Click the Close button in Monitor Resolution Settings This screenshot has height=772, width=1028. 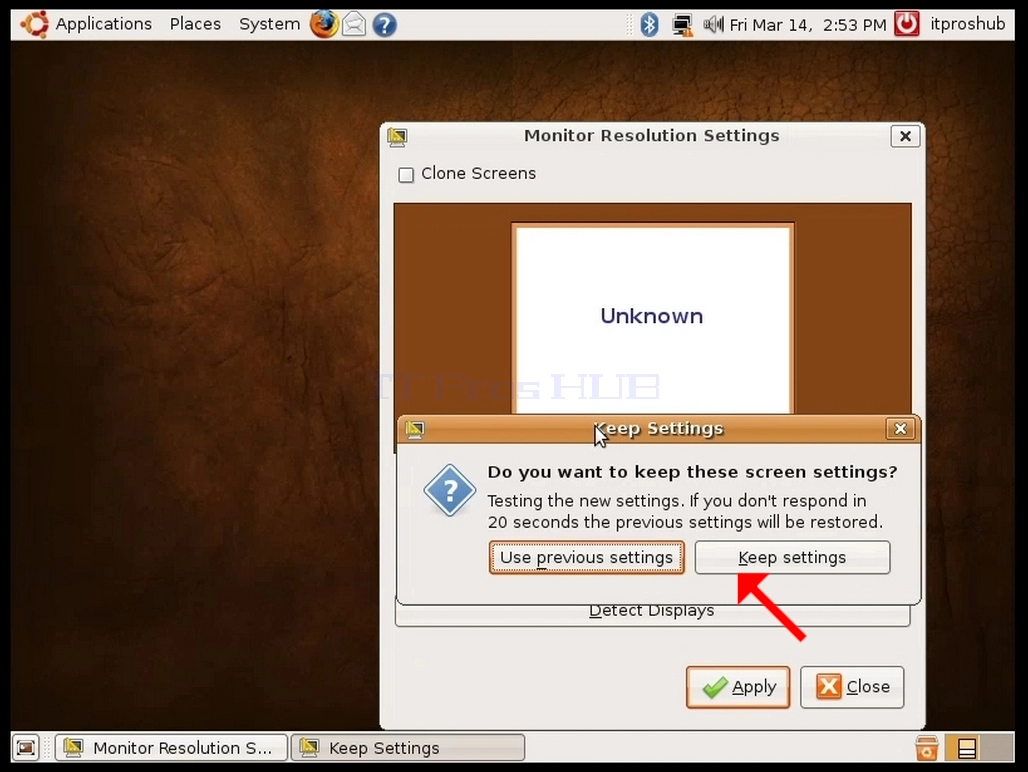click(x=852, y=687)
